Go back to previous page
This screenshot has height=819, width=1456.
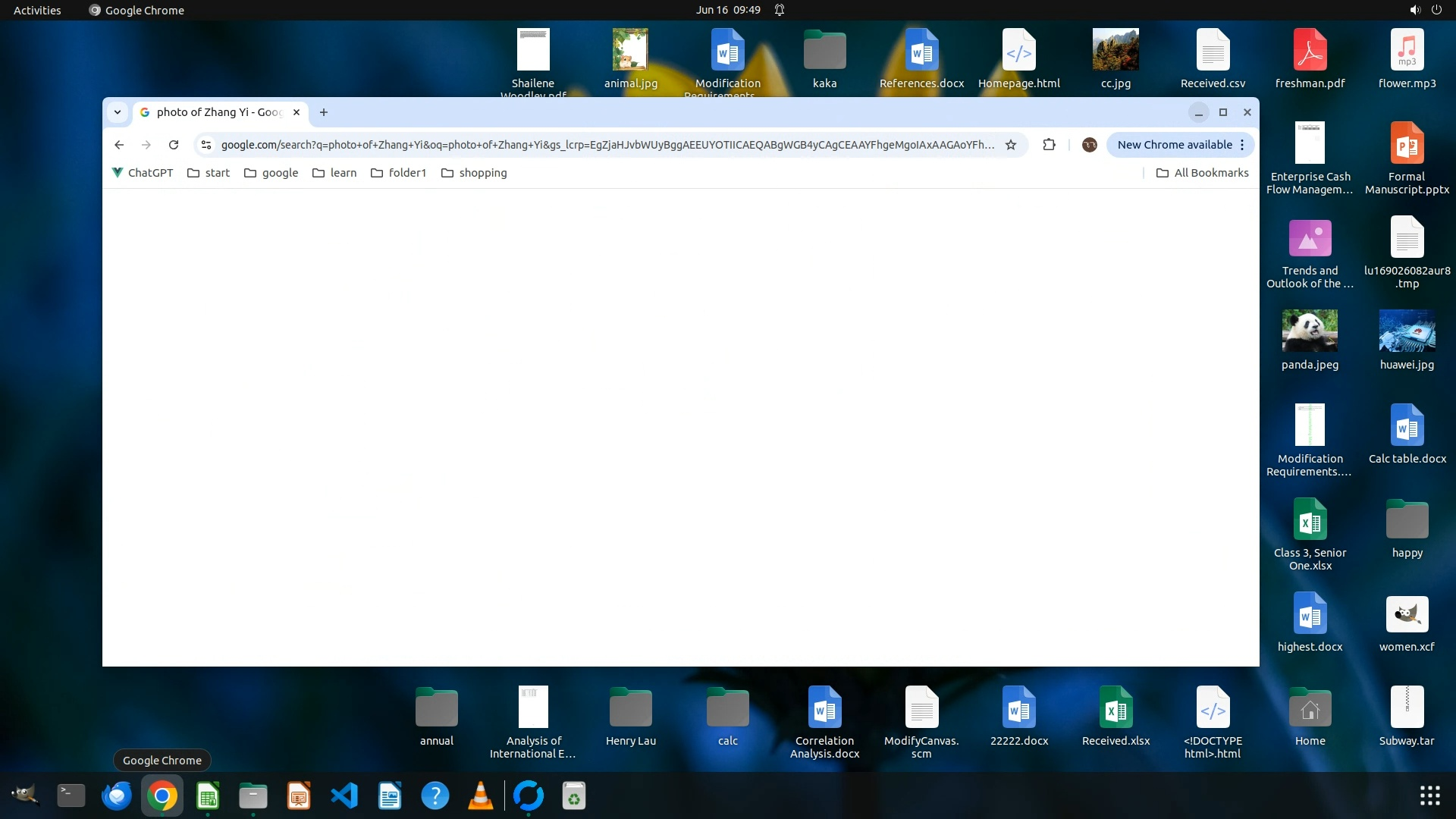click(119, 145)
